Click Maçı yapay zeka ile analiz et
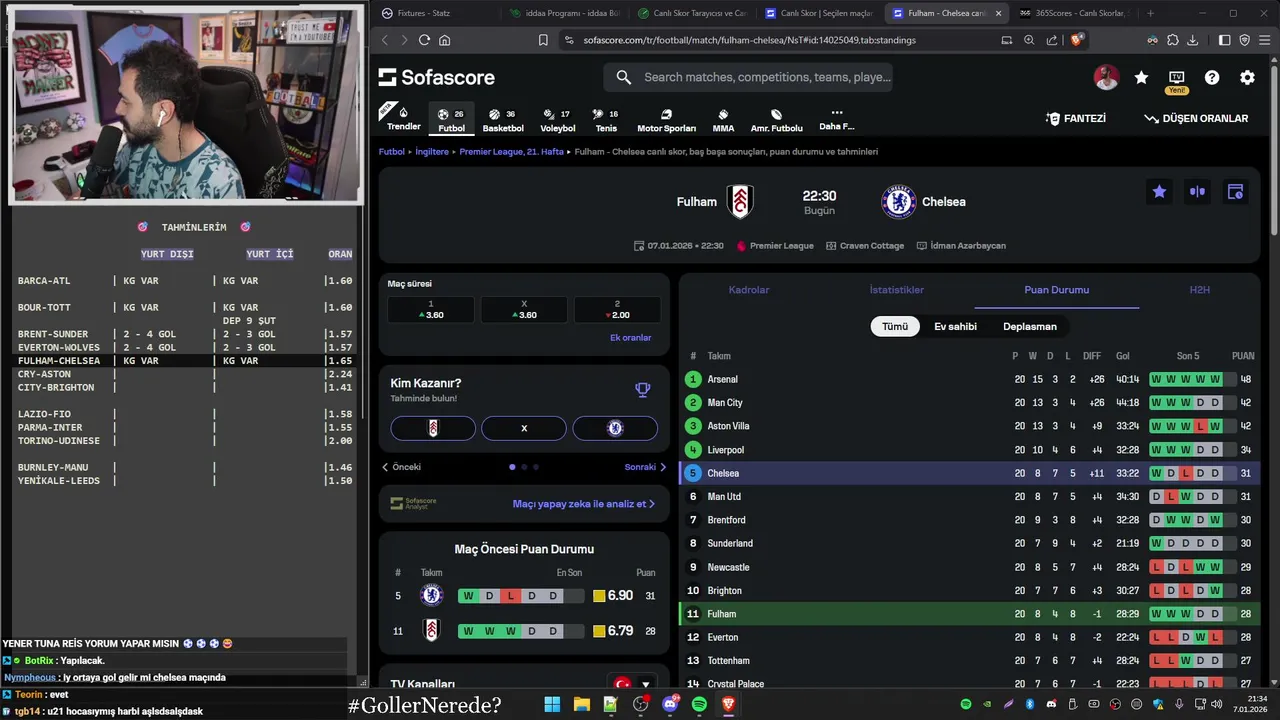1280x720 pixels. (584, 504)
